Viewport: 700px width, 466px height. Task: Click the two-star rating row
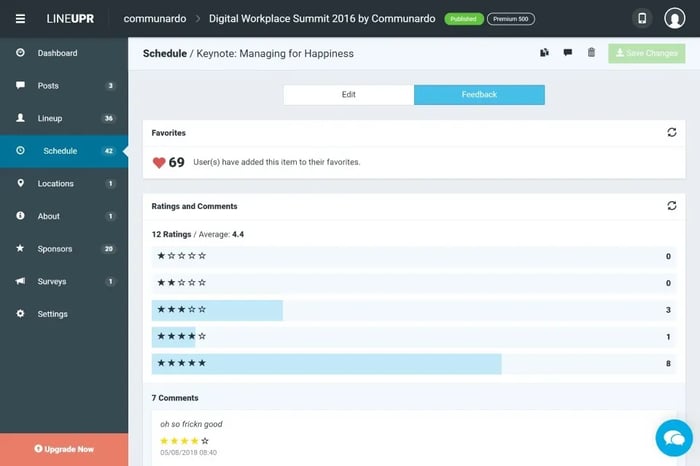[414, 283]
